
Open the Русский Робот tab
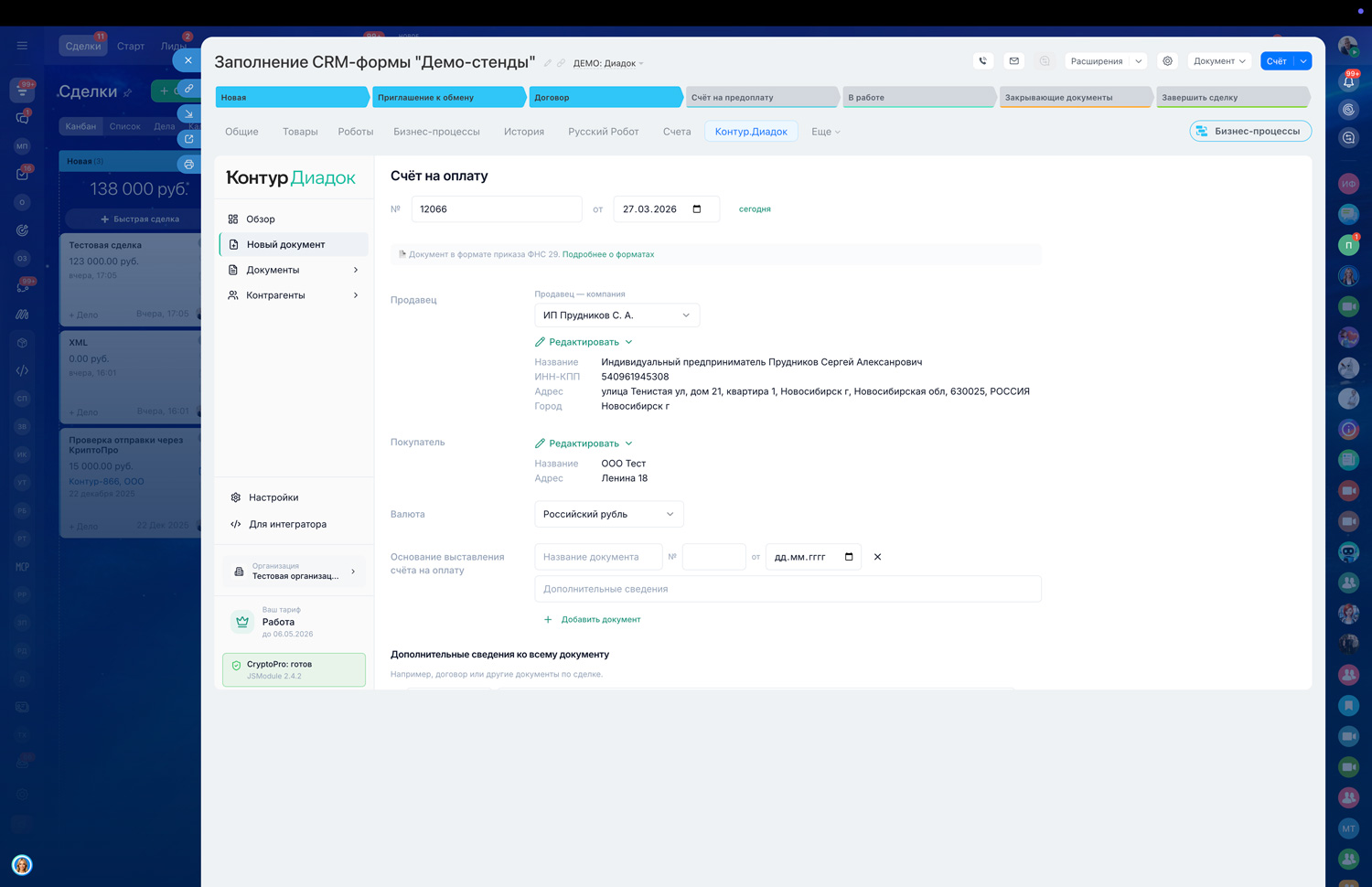604,132
